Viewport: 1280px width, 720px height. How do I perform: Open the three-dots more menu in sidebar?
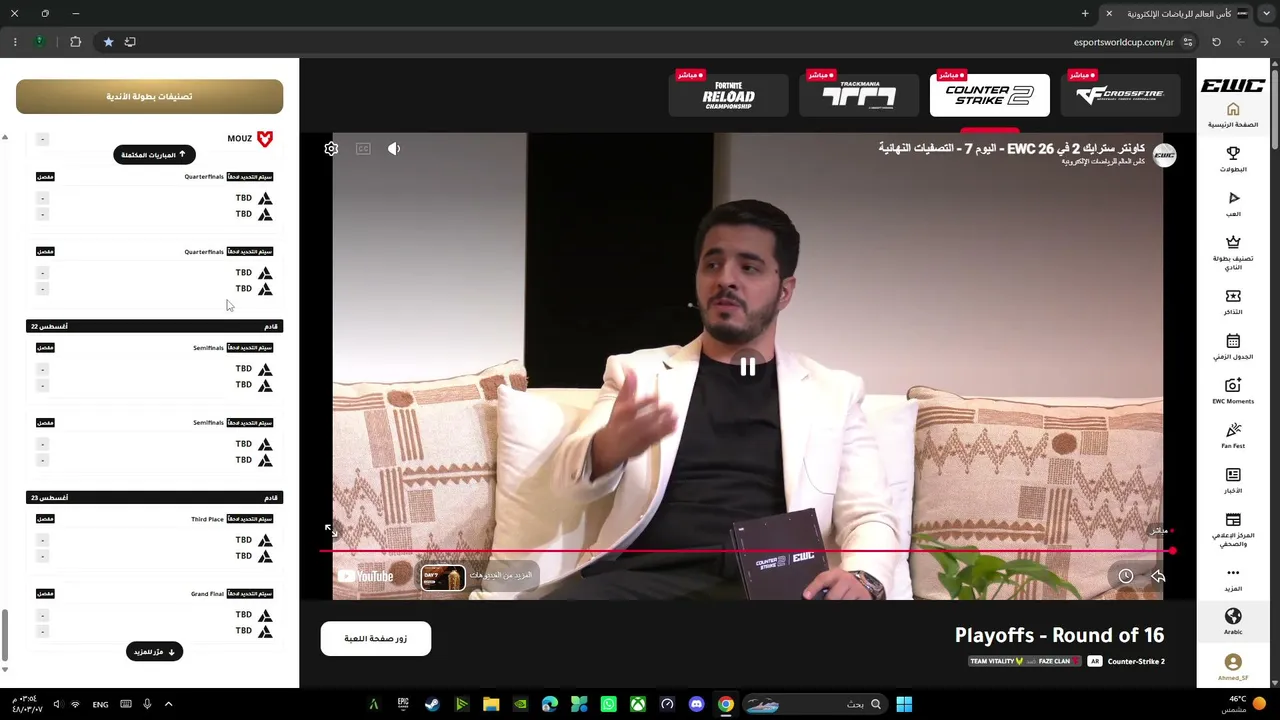1233,573
